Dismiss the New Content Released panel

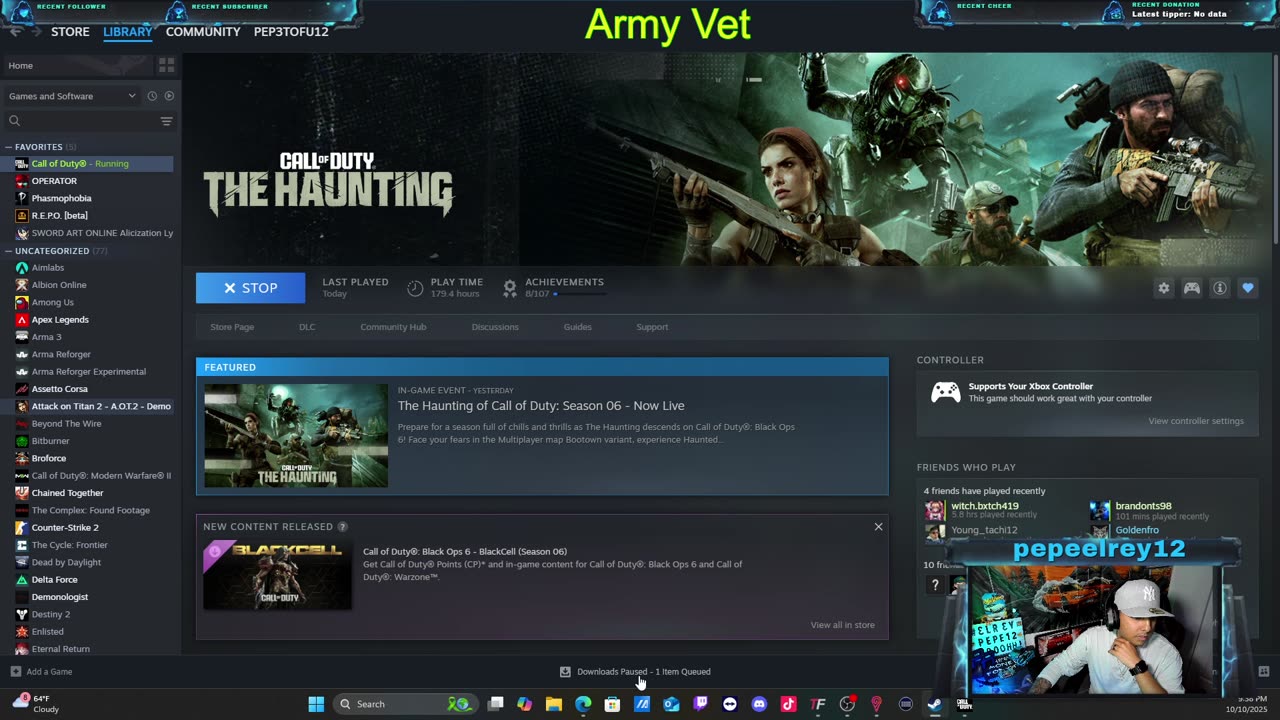[878, 527]
